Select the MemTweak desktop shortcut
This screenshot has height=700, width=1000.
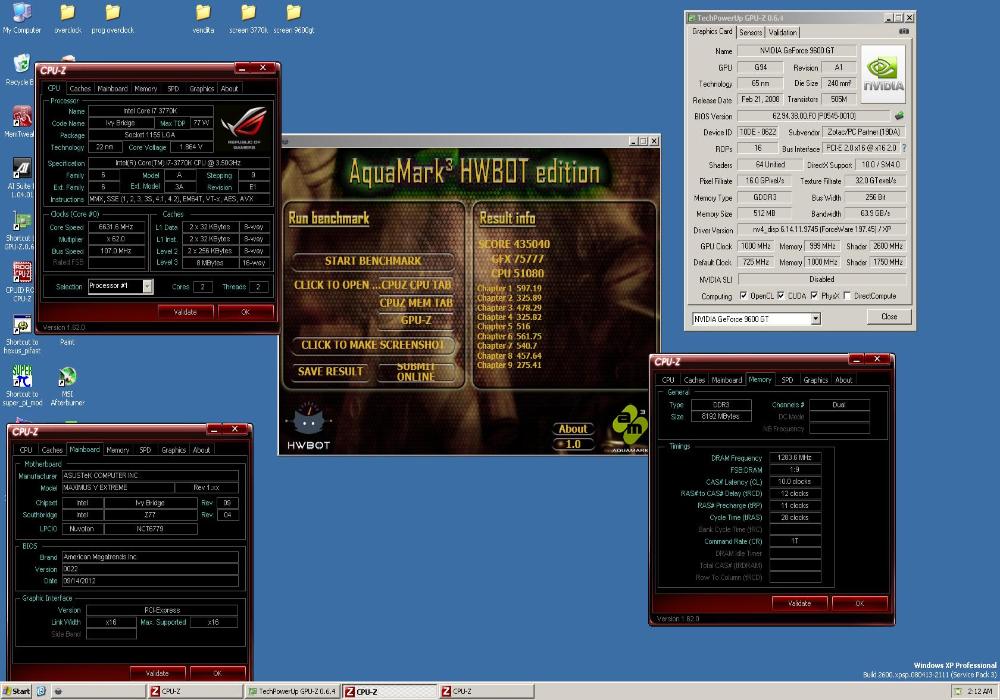tap(20, 121)
